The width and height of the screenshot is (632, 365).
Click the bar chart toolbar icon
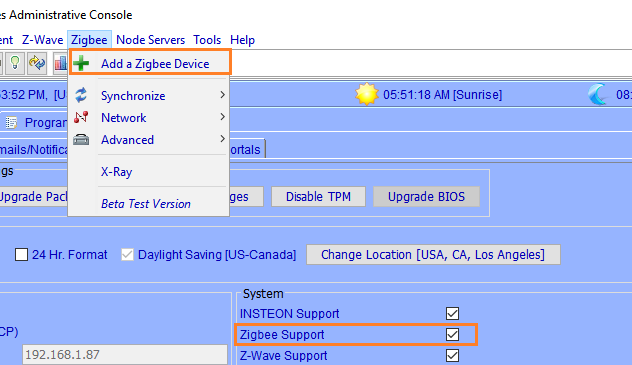point(60,63)
